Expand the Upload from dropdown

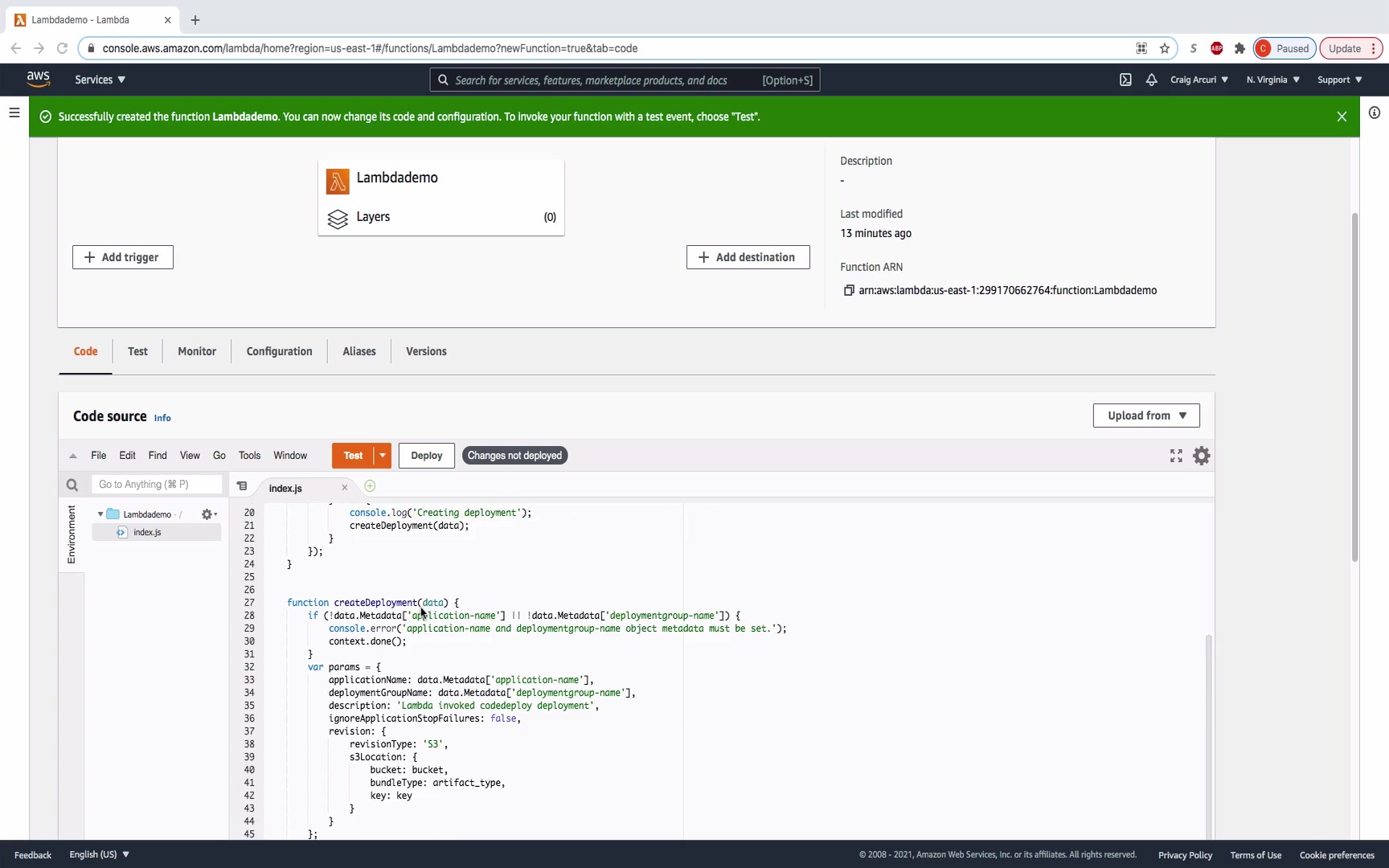[x=1146, y=416]
